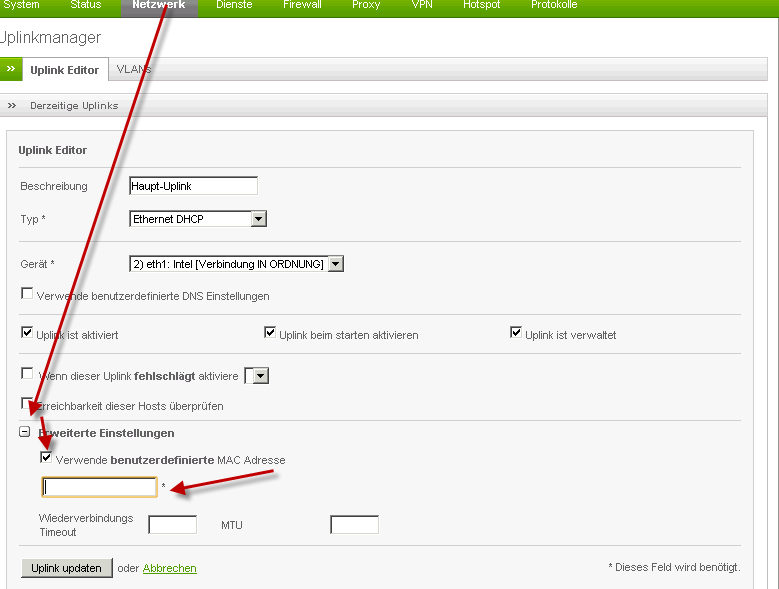Screen dimensions: 779x589
Task: Switch to the VLANs tab
Action: click(132, 70)
